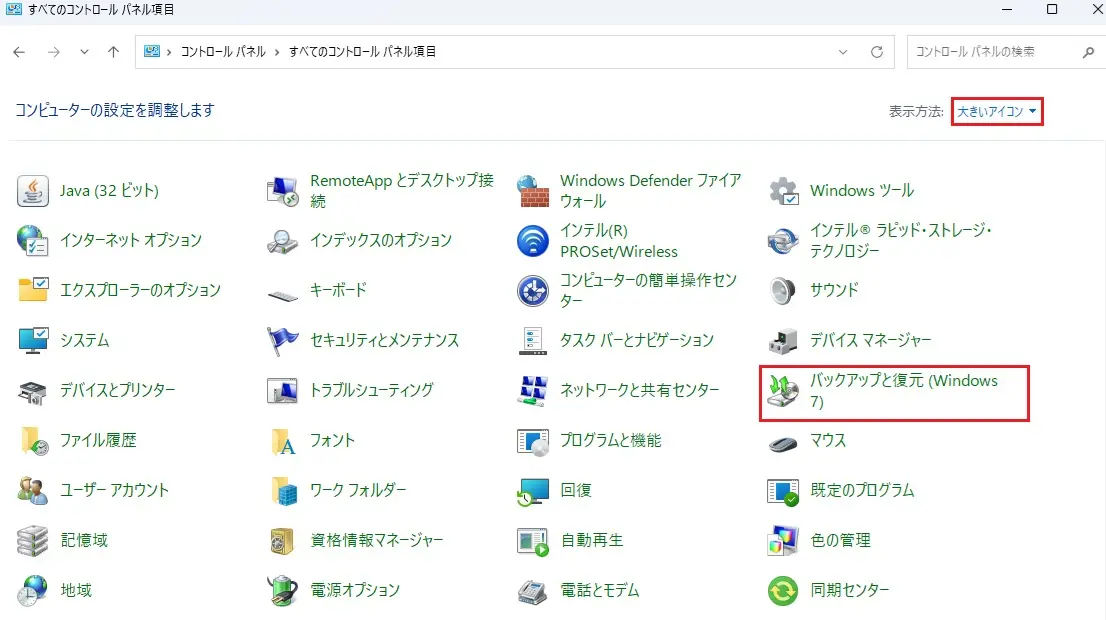Click the トラブルシューティング icon
1106x620 pixels.
pos(283,390)
